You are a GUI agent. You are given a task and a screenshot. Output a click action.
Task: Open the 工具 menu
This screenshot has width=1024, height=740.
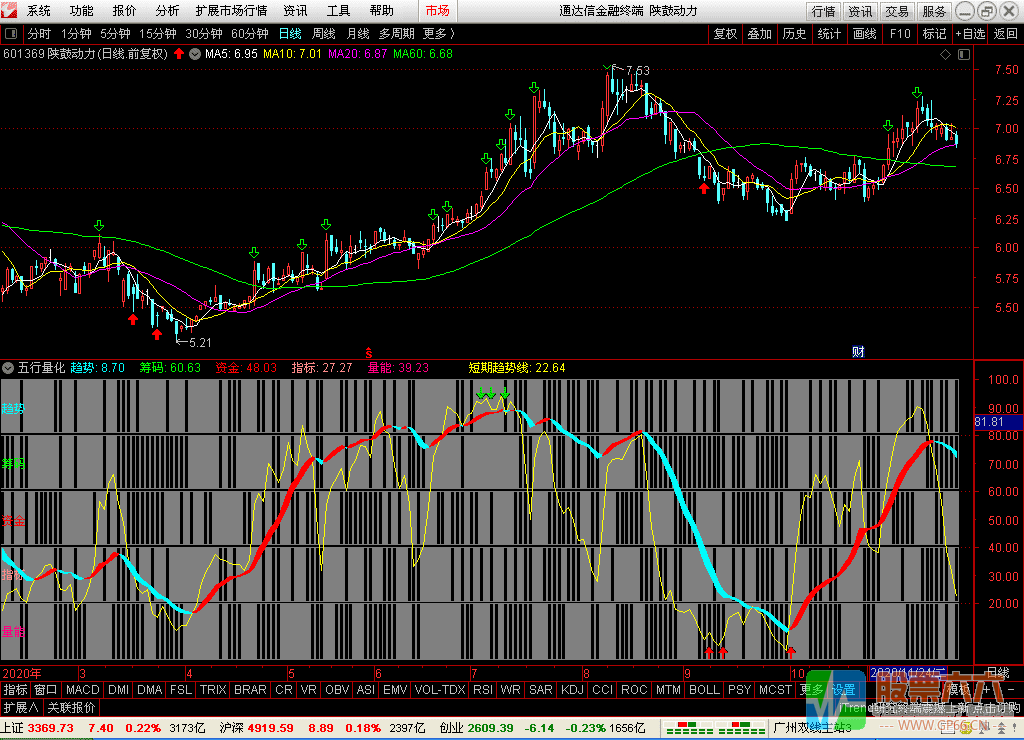click(x=338, y=11)
